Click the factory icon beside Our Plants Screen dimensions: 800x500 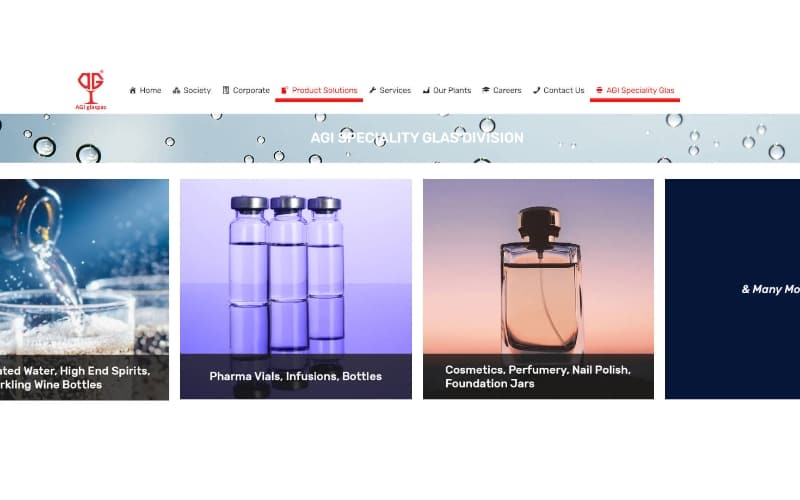(x=426, y=90)
